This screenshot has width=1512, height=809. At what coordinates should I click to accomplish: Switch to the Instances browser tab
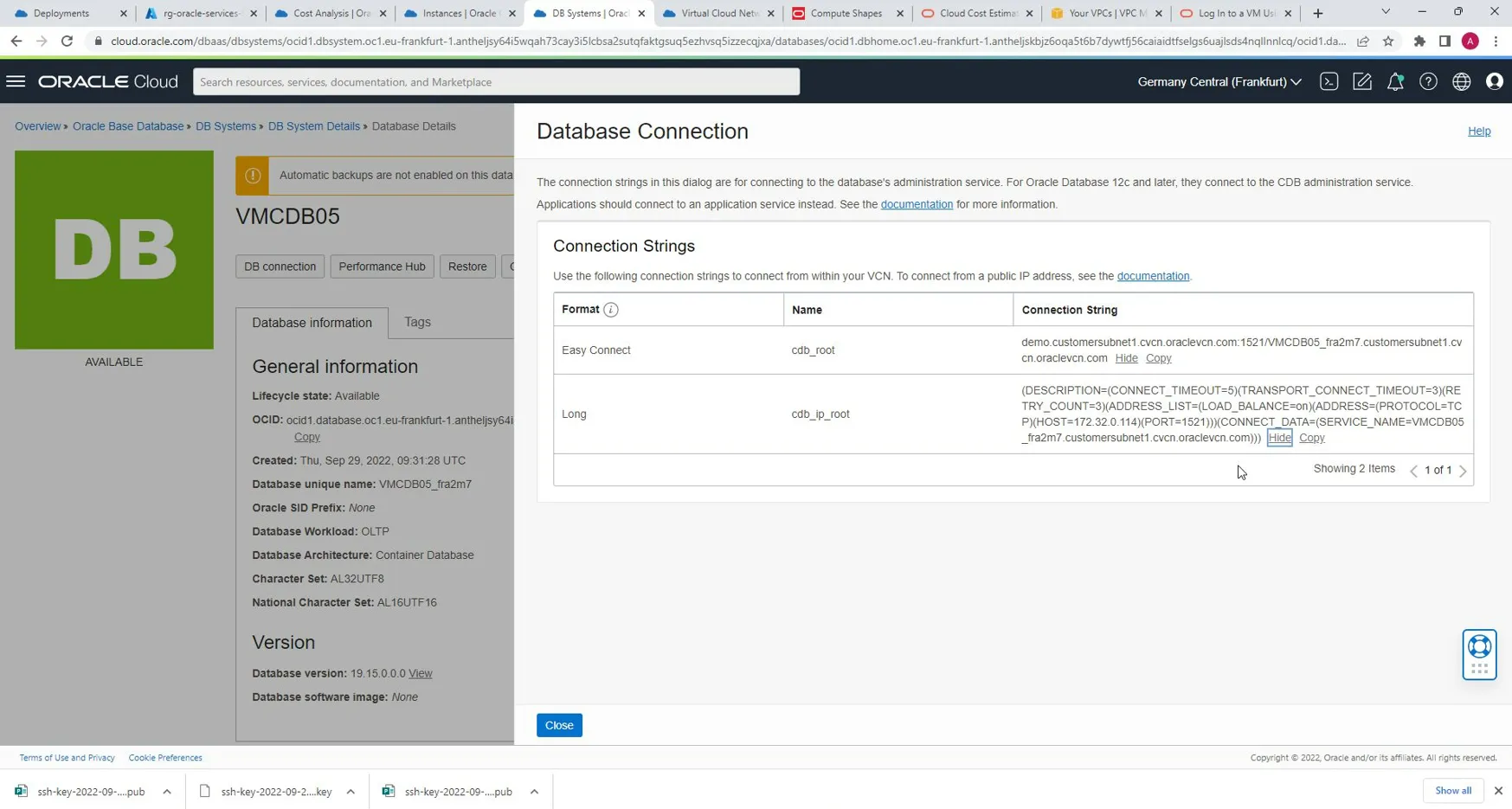459,13
